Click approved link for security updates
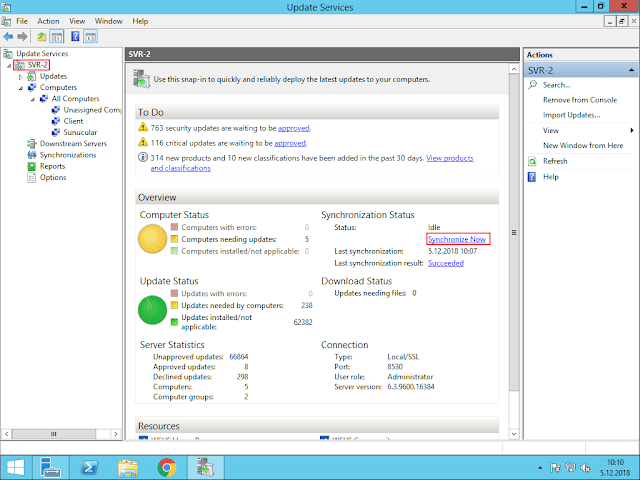This screenshot has height=480, width=640. click(x=293, y=128)
